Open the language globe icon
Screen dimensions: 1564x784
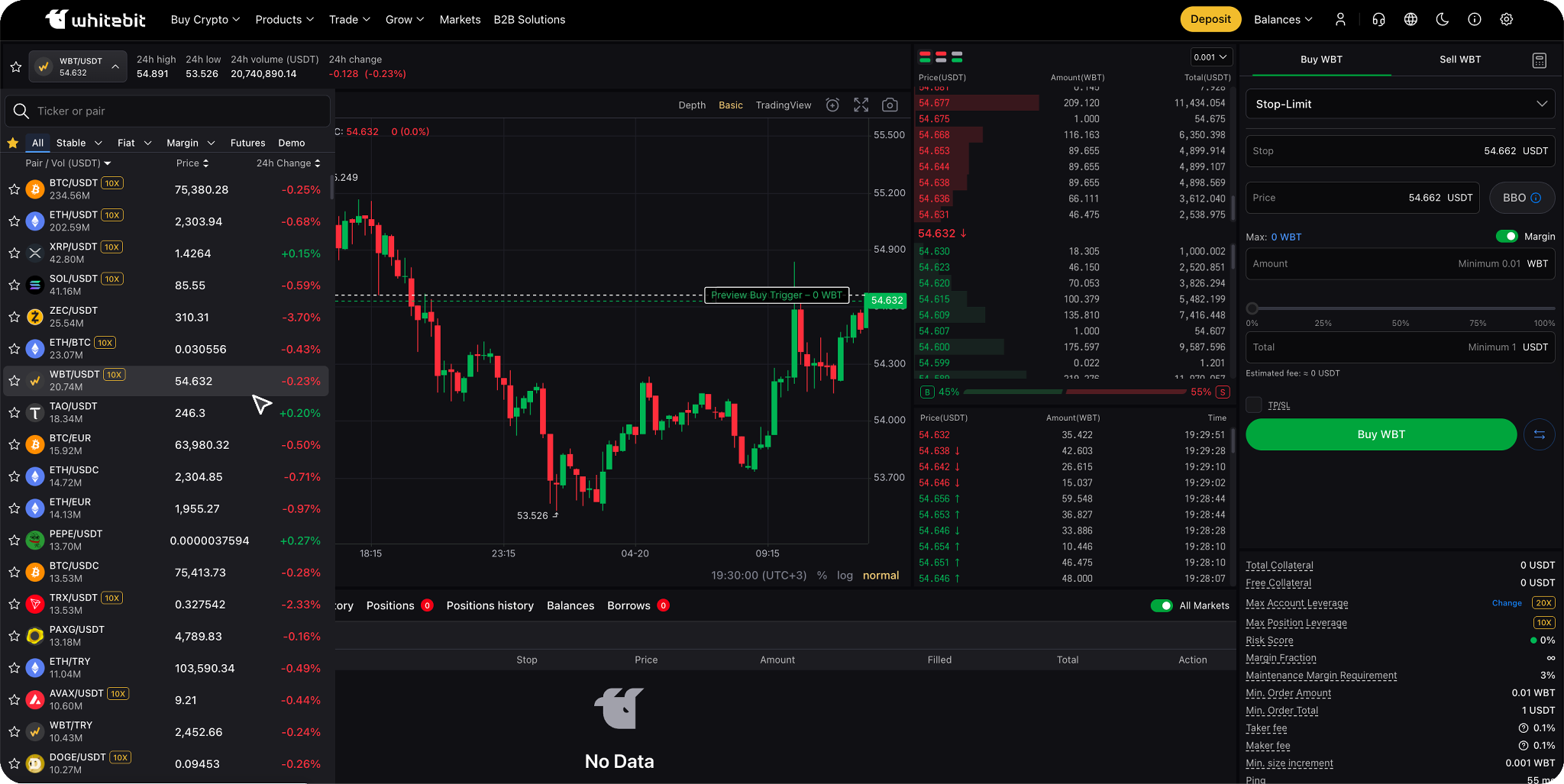click(1411, 20)
